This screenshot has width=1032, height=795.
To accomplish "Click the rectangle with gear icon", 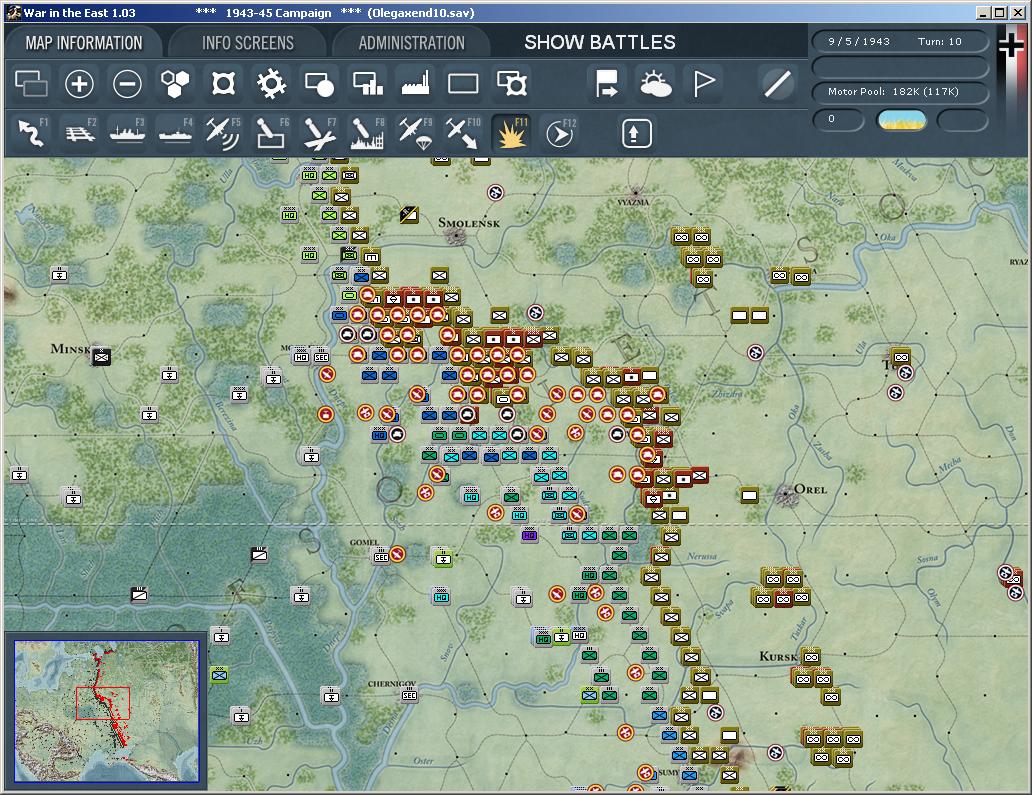I will click(x=511, y=84).
